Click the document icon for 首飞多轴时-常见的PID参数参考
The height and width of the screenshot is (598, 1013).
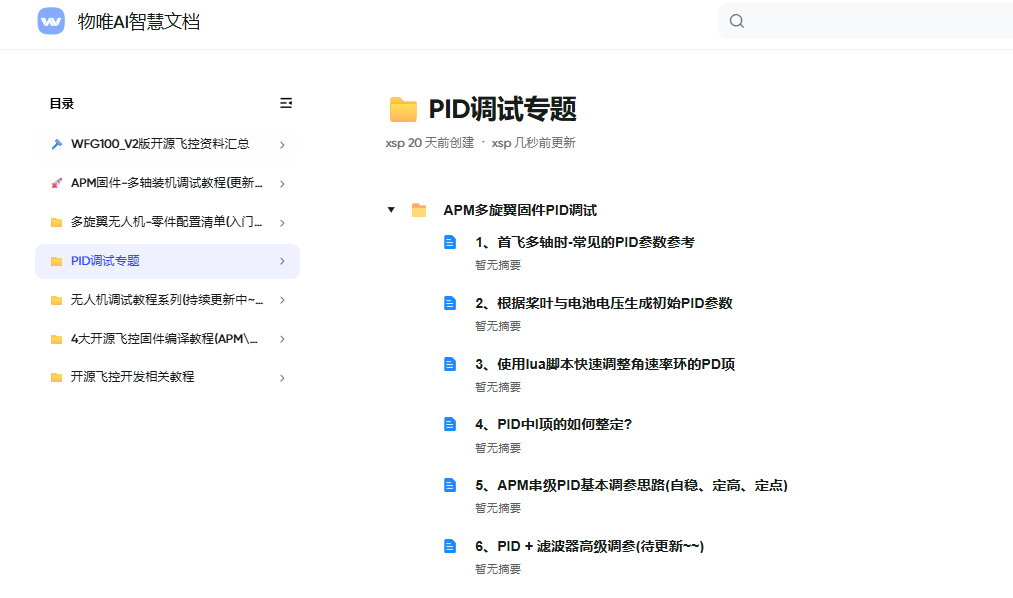(450, 242)
